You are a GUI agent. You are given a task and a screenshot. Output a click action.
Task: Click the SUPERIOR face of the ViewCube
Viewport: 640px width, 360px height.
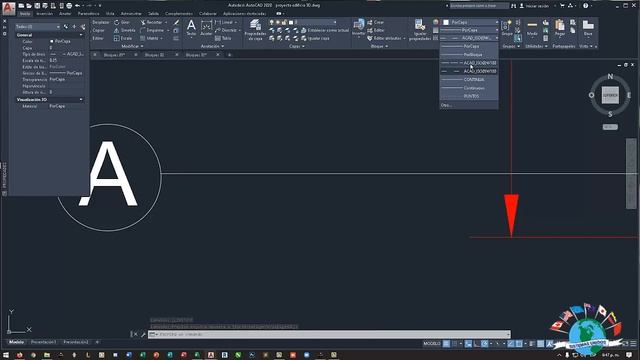pos(610,95)
